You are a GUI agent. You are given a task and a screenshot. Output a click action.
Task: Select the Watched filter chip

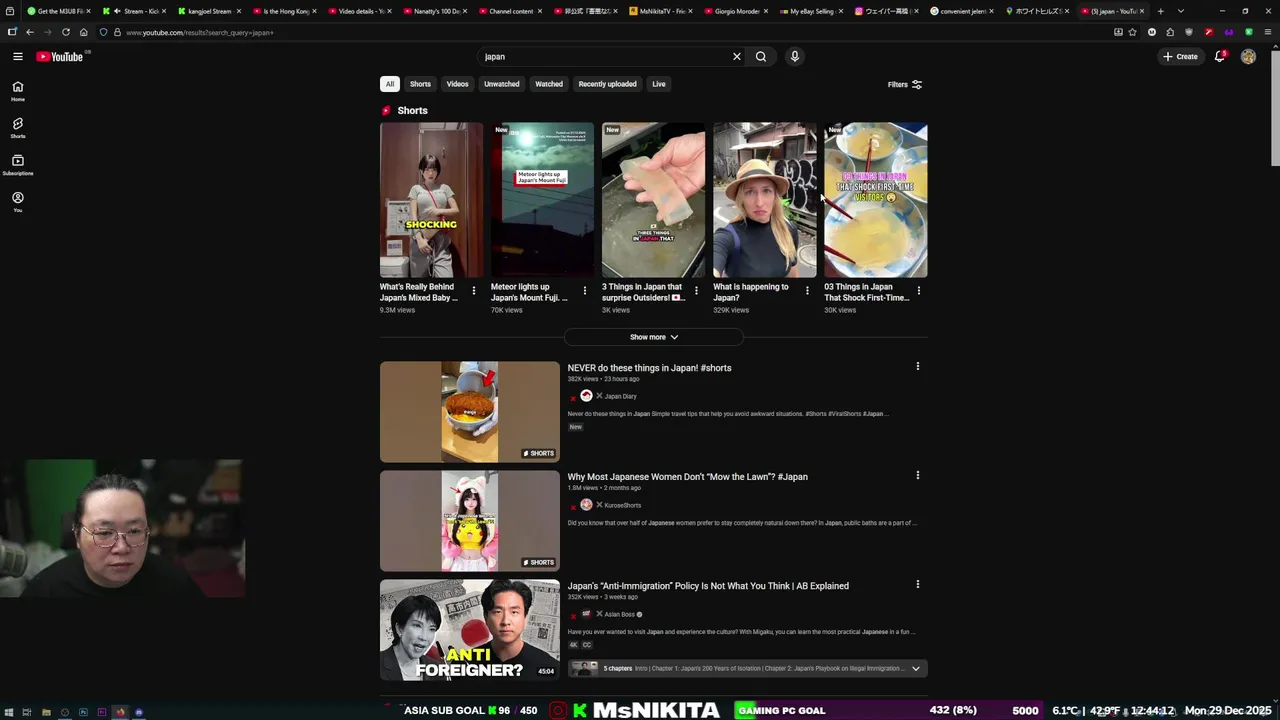(x=549, y=84)
